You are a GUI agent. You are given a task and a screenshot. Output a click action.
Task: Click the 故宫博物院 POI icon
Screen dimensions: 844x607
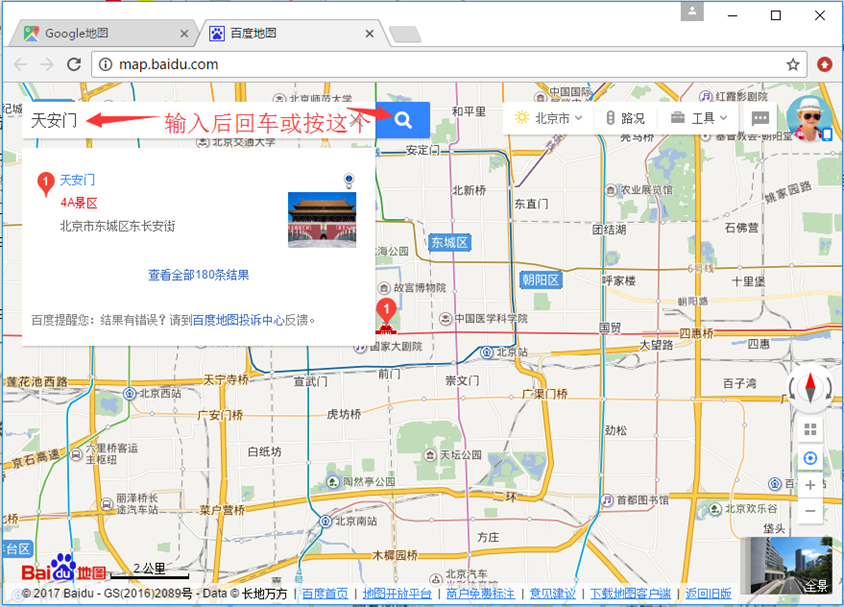coord(384,288)
